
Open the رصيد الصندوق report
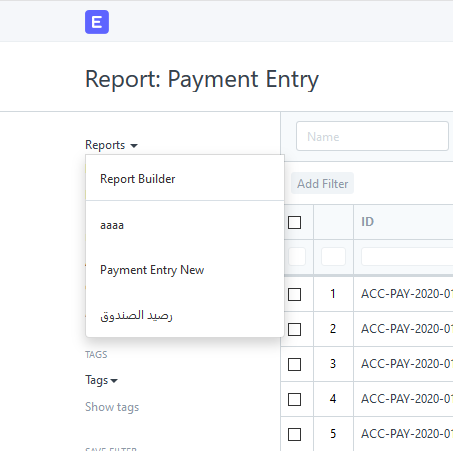185,315
